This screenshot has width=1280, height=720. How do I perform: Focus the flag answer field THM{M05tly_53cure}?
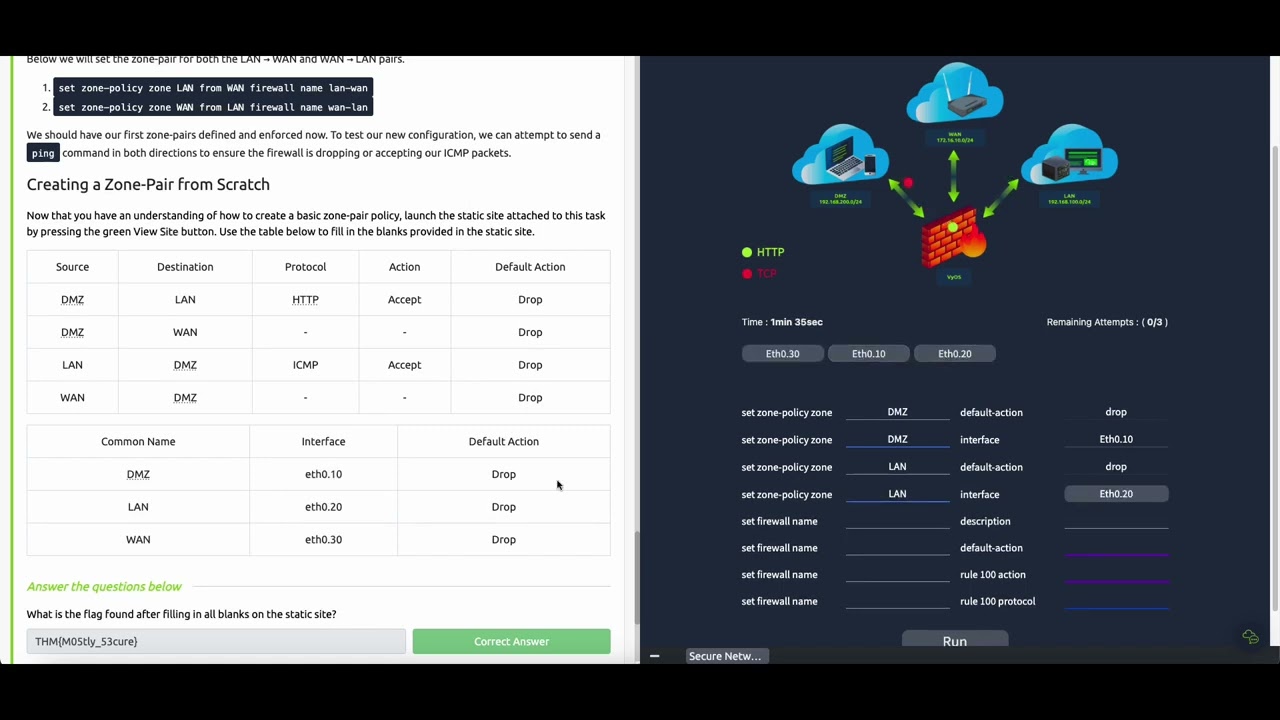pyautogui.click(x=216, y=642)
